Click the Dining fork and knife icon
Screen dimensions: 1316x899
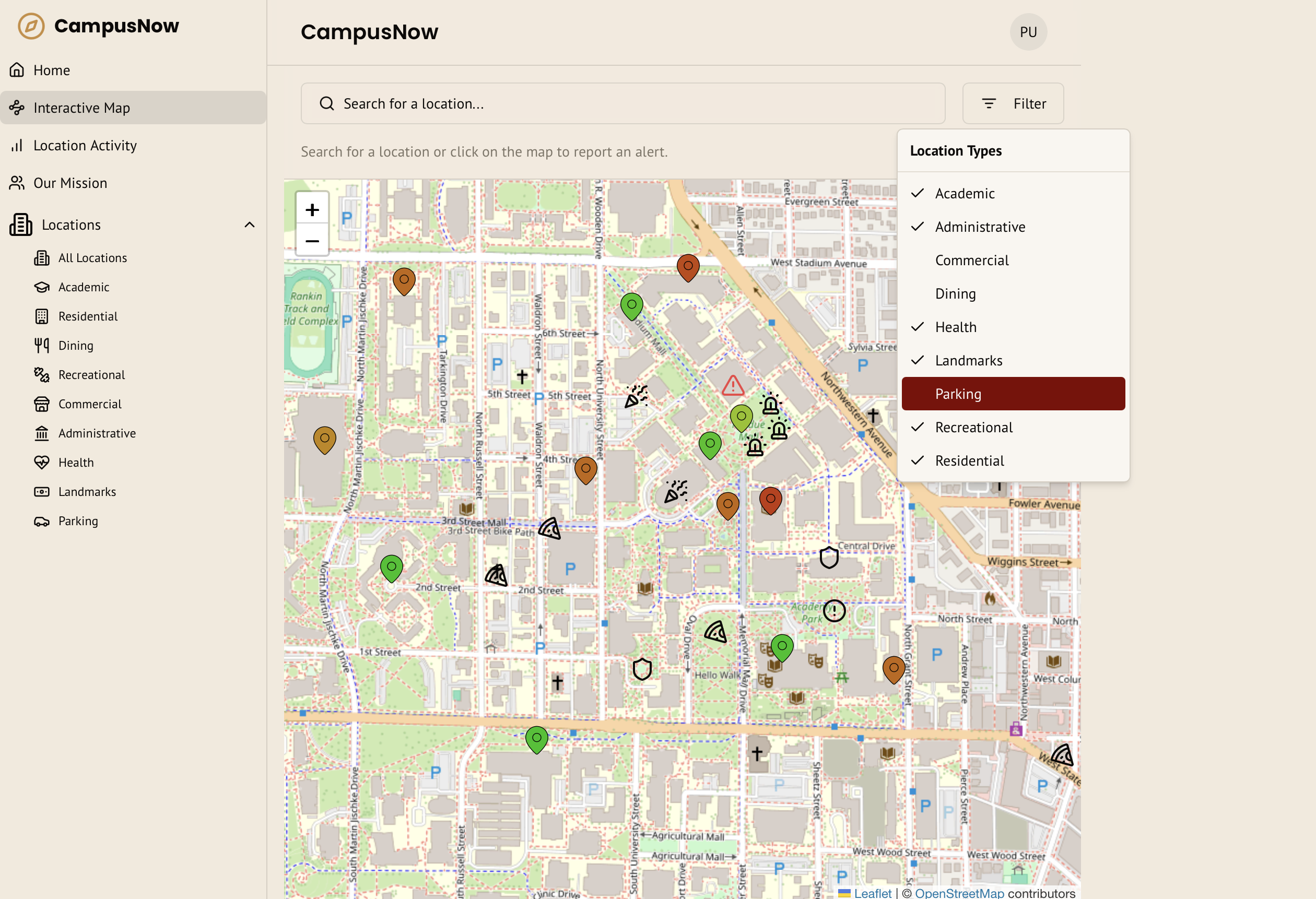41,345
